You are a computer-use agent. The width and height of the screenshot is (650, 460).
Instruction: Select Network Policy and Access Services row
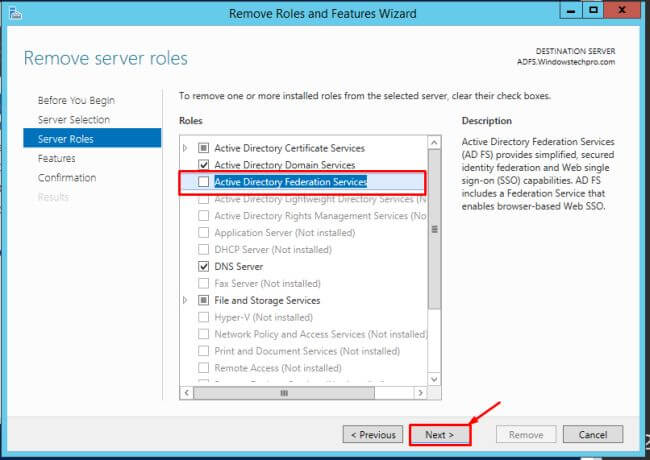[321, 334]
